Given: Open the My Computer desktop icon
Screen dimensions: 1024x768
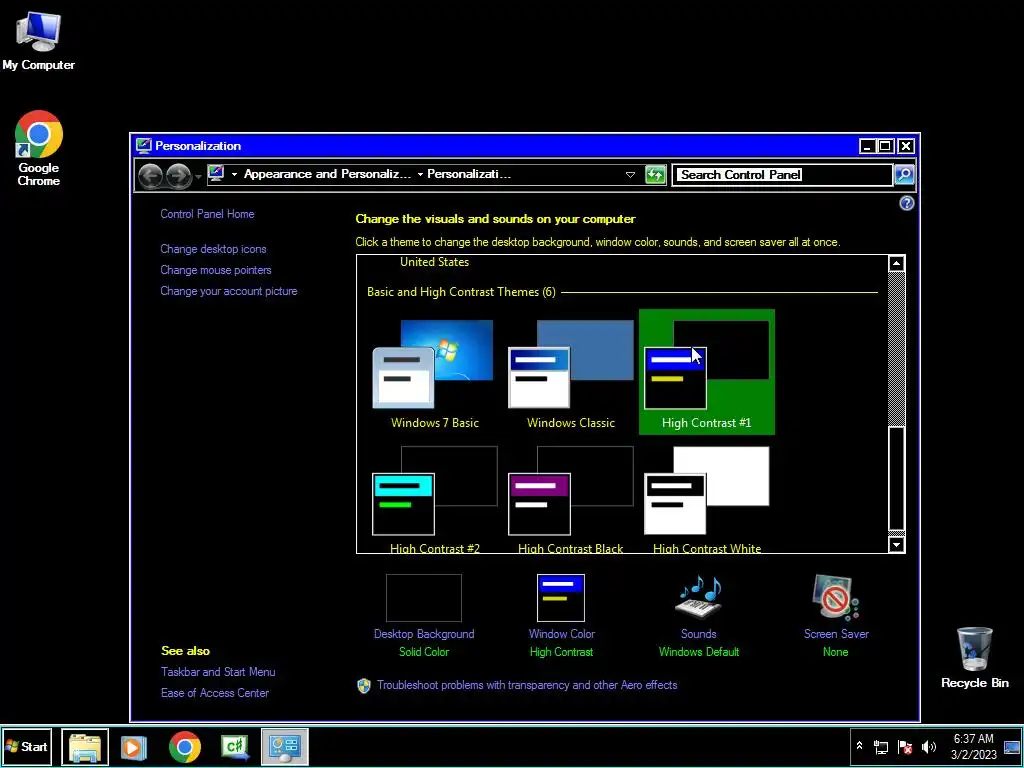Looking at the screenshot, I should click(39, 40).
